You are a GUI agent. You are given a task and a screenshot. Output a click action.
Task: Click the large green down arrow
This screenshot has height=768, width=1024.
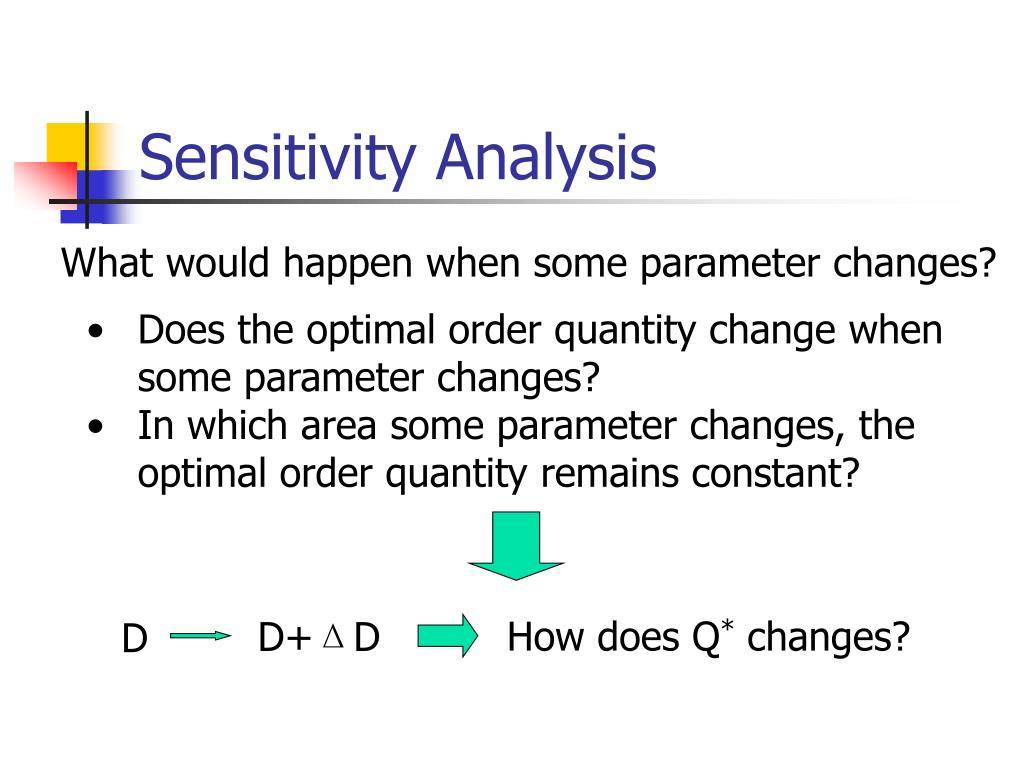516,545
